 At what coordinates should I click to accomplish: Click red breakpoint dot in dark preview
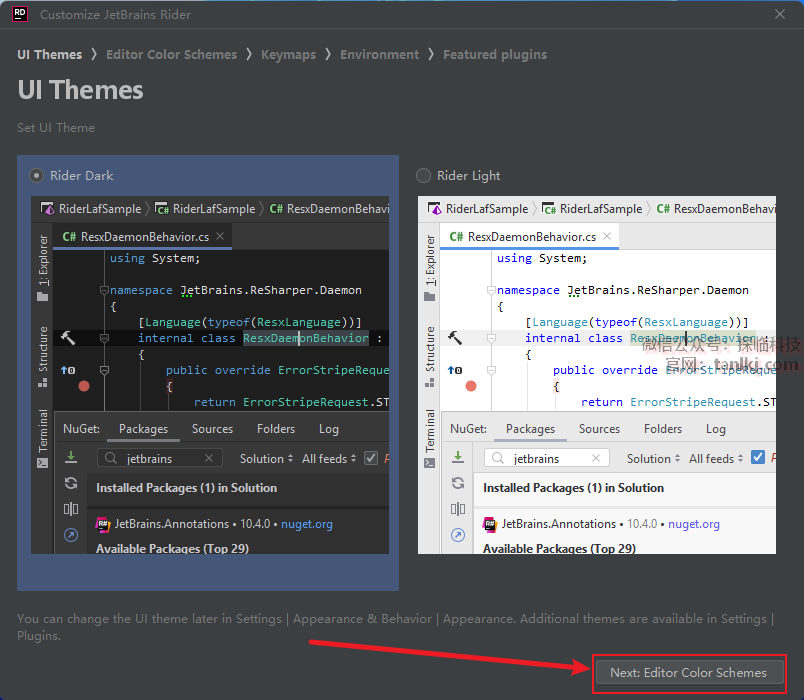tap(84, 385)
